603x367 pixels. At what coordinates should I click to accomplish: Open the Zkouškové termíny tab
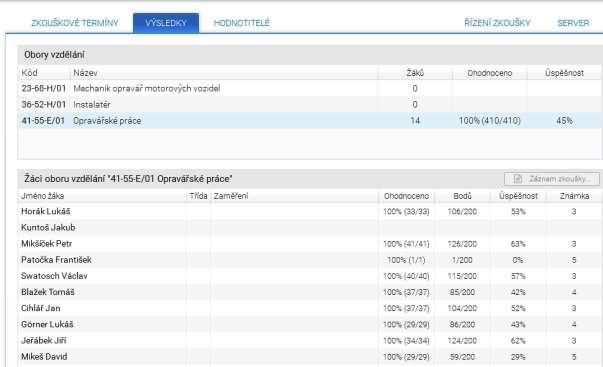coord(75,23)
